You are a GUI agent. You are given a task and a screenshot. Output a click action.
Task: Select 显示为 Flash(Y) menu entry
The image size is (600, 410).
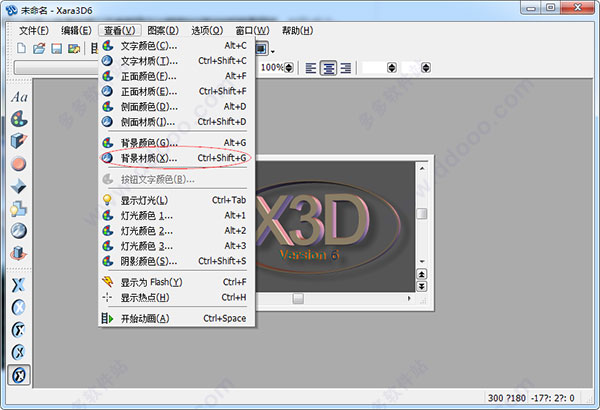(x=176, y=282)
